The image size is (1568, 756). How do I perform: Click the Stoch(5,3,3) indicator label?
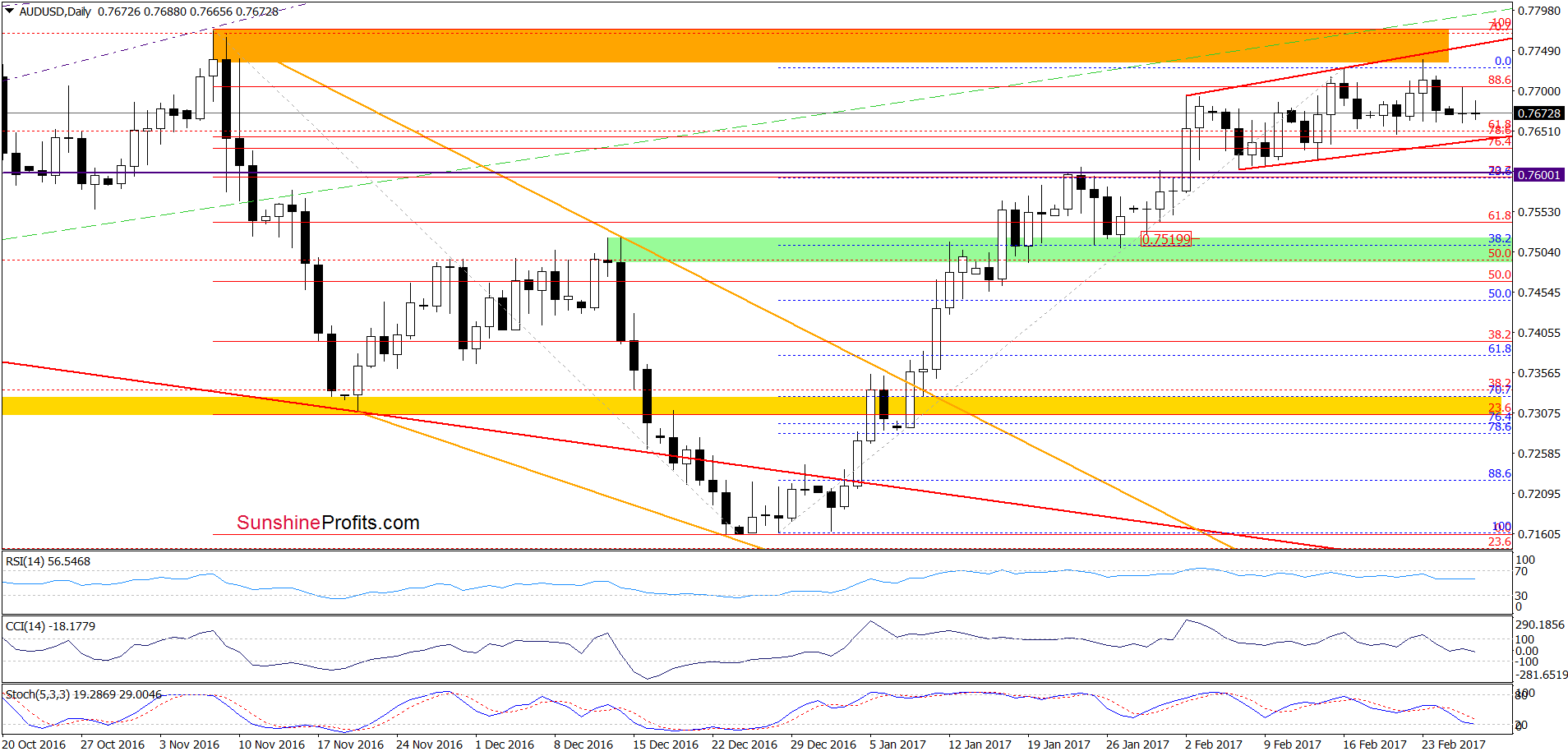click(x=84, y=694)
